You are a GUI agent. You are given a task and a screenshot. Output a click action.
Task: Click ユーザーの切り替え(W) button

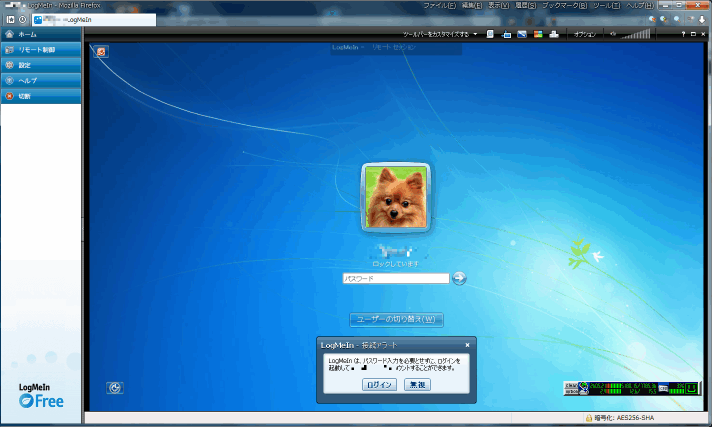pyautogui.click(x=396, y=319)
